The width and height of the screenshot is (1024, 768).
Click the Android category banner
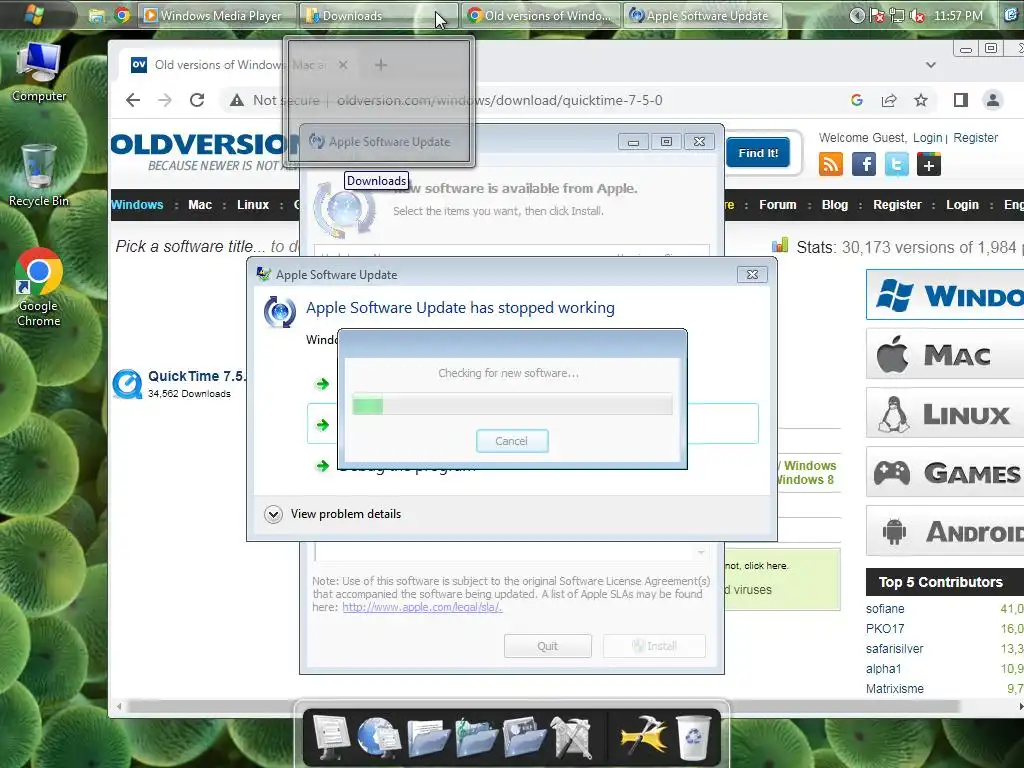pyautogui.click(x=945, y=531)
